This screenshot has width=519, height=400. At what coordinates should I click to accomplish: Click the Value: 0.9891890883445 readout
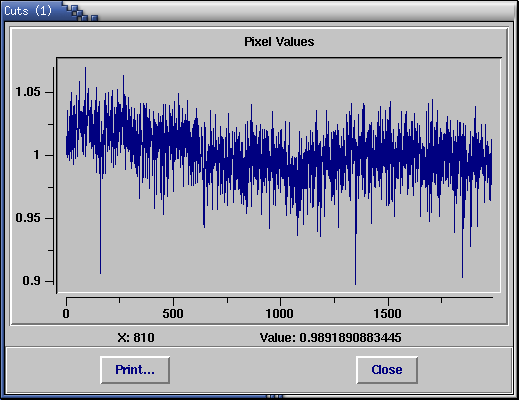(330, 338)
